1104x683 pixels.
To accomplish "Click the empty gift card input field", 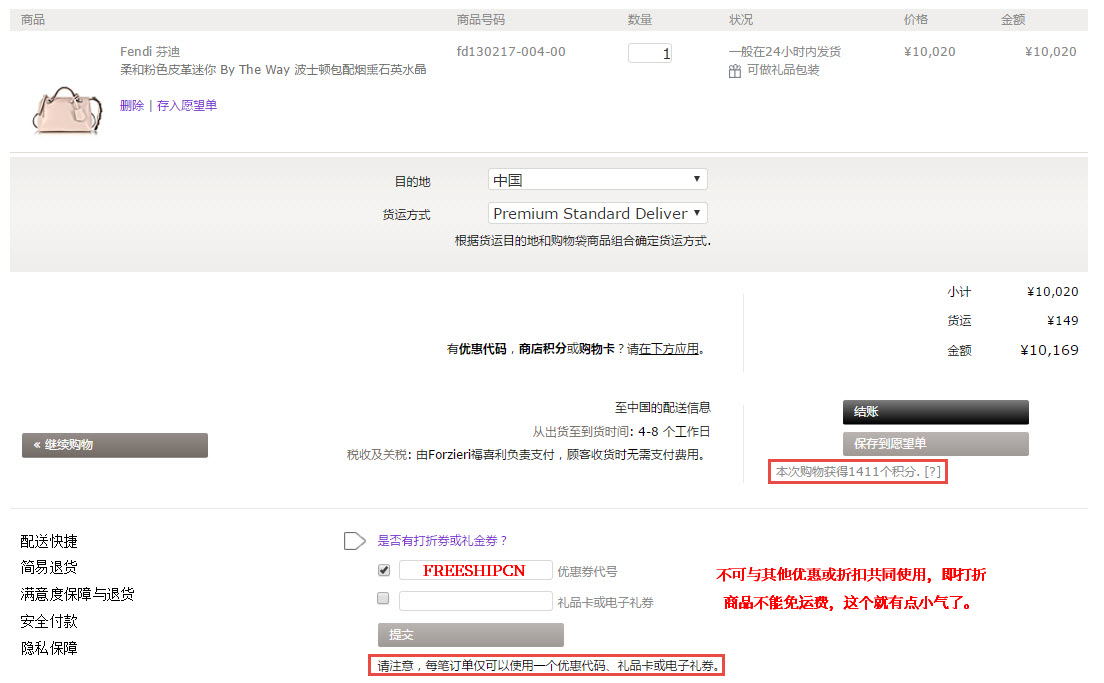I will point(475,601).
